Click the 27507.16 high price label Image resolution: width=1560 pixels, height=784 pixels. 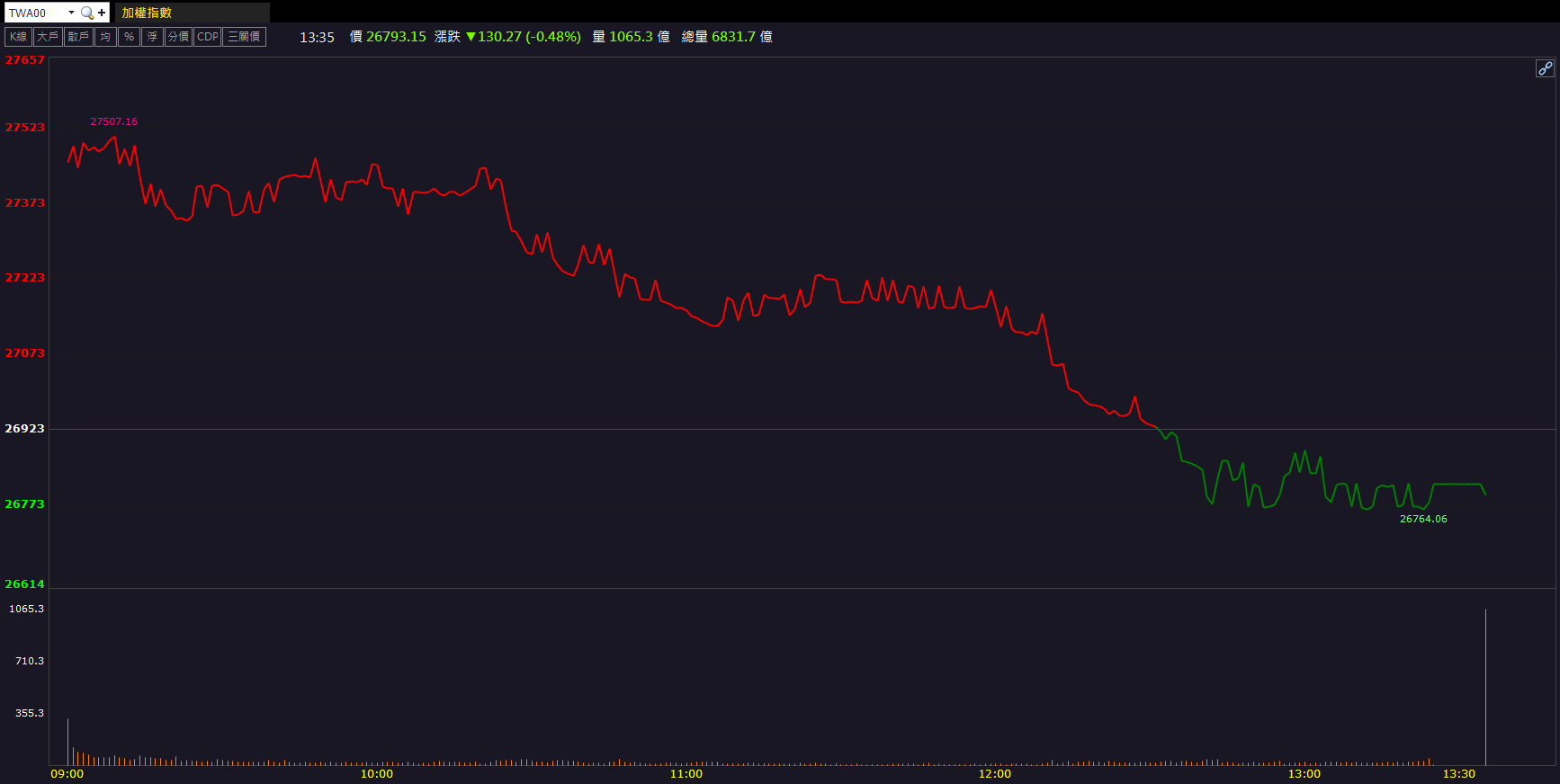(x=113, y=121)
